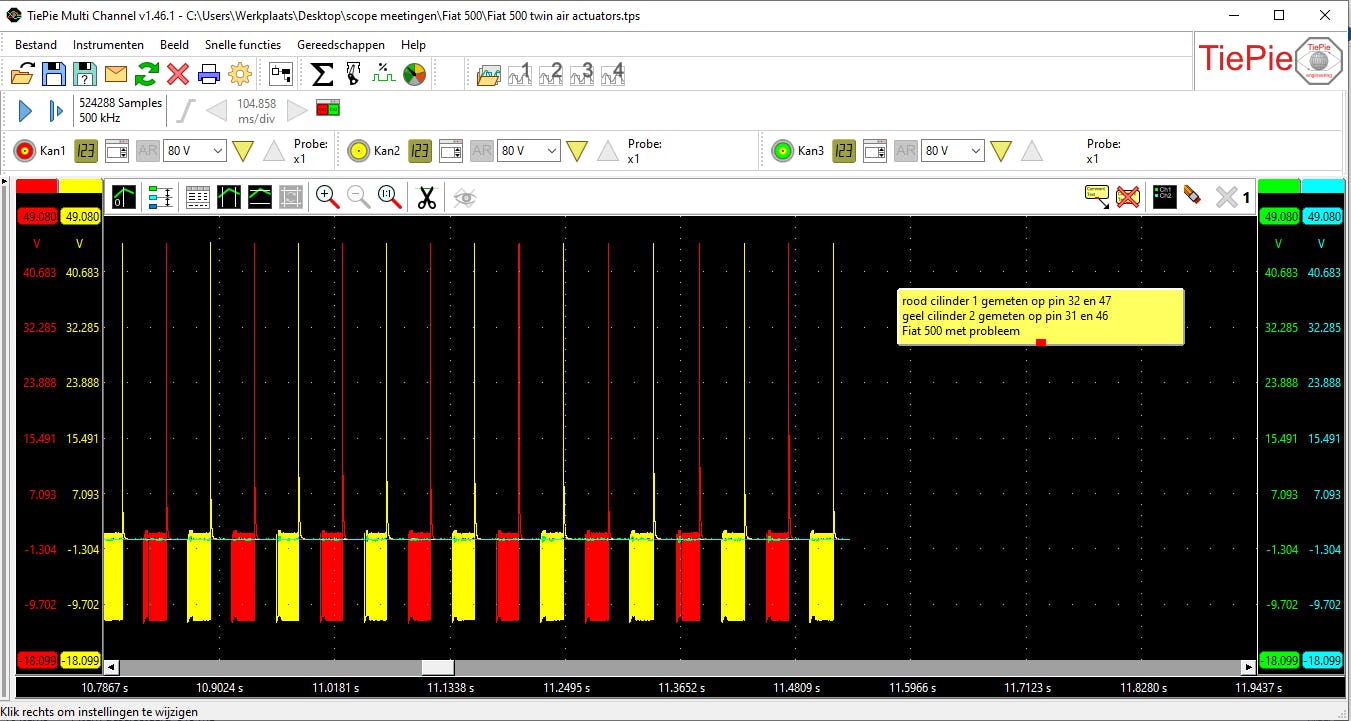This screenshot has width=1351, height=721.
Task: Click the zoom in magnifier icon
Action: point(327,197)
